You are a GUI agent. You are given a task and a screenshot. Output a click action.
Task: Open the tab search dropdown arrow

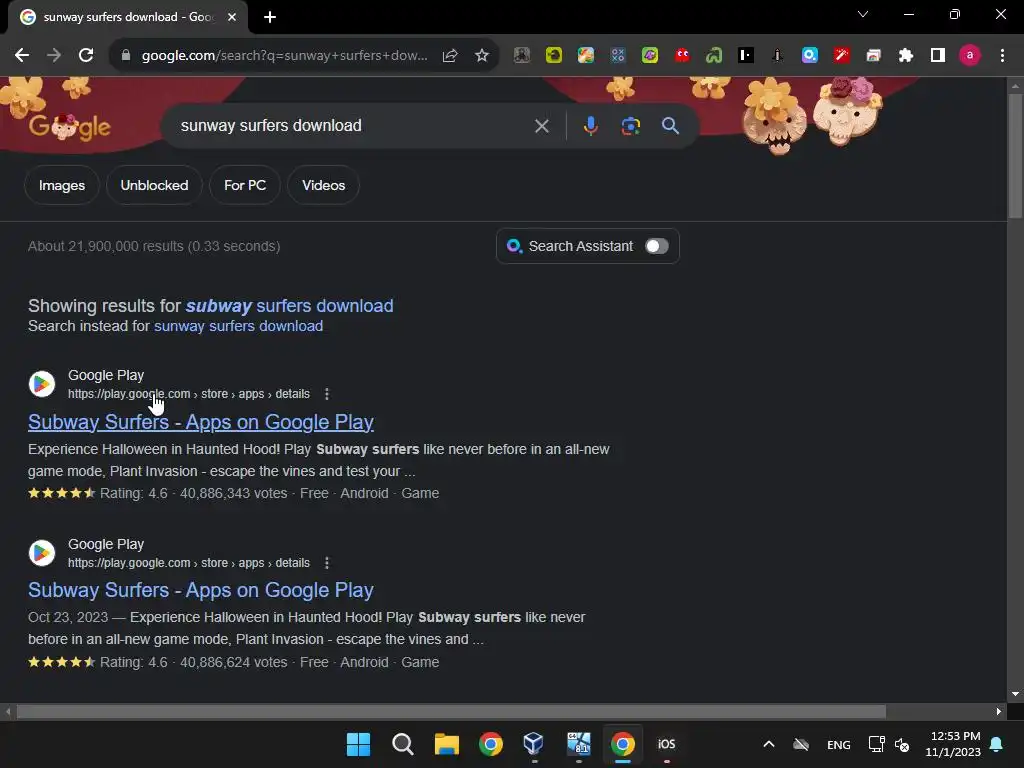tap(863, 14)
